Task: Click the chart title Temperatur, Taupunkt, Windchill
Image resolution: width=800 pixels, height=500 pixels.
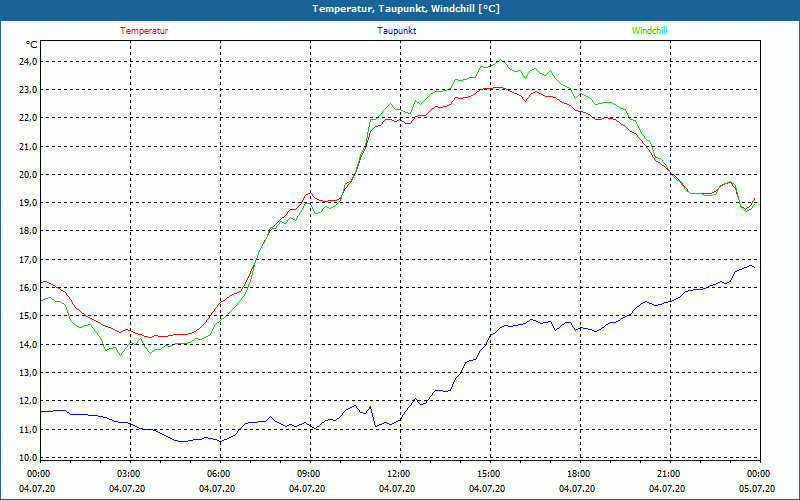Action: [406, 9]
